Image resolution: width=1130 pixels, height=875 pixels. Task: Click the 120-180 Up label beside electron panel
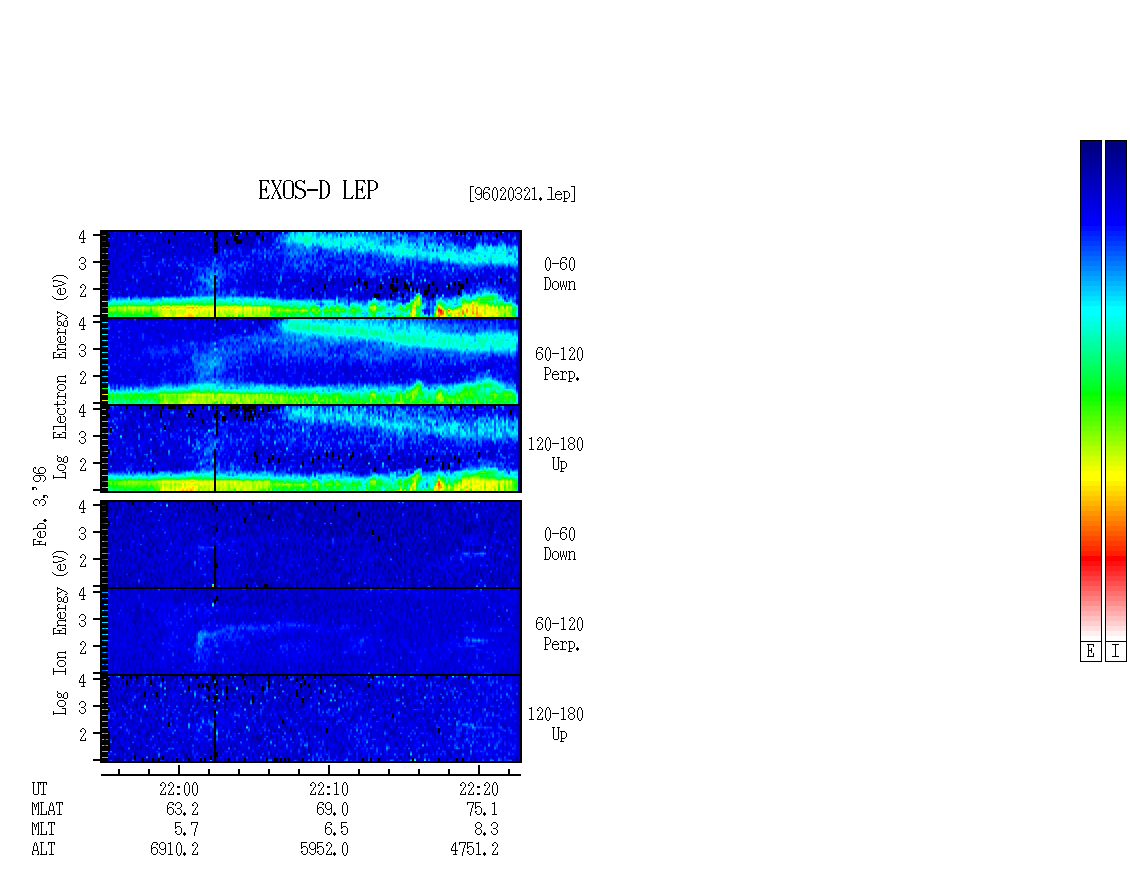(x=556, y=454)
